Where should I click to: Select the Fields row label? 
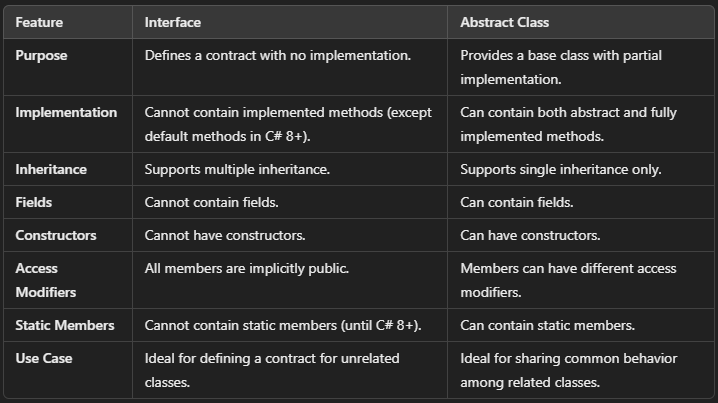pyautogui.click(x=33, y=202)
